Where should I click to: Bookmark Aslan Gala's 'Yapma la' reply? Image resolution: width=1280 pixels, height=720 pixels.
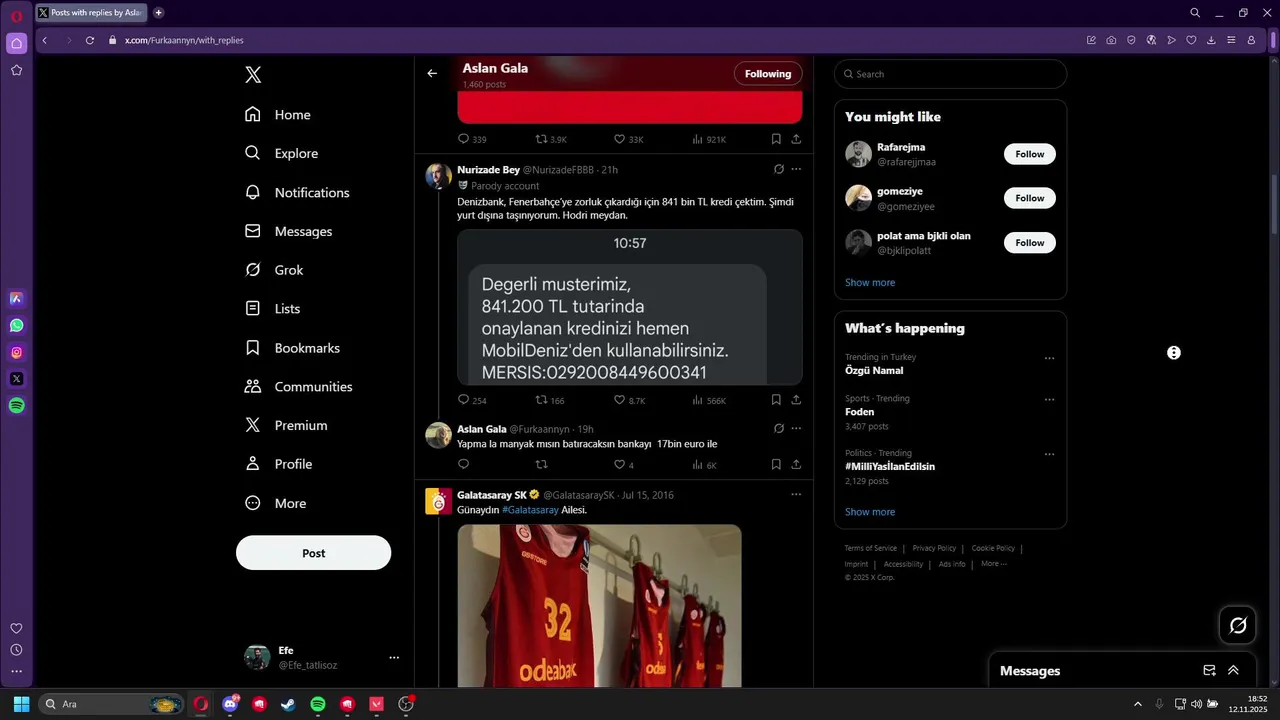click(776, 464)
